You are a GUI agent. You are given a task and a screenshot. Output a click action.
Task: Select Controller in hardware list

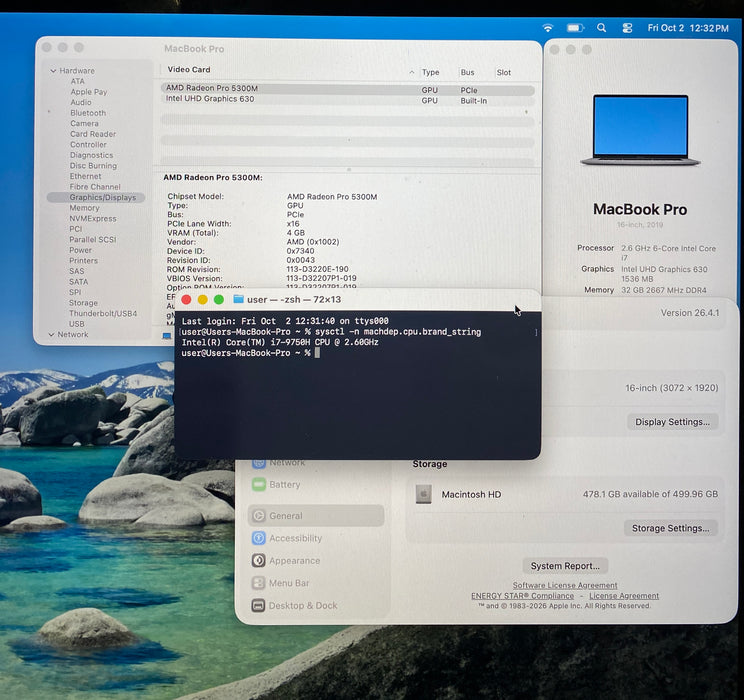[x=88, y=144]
